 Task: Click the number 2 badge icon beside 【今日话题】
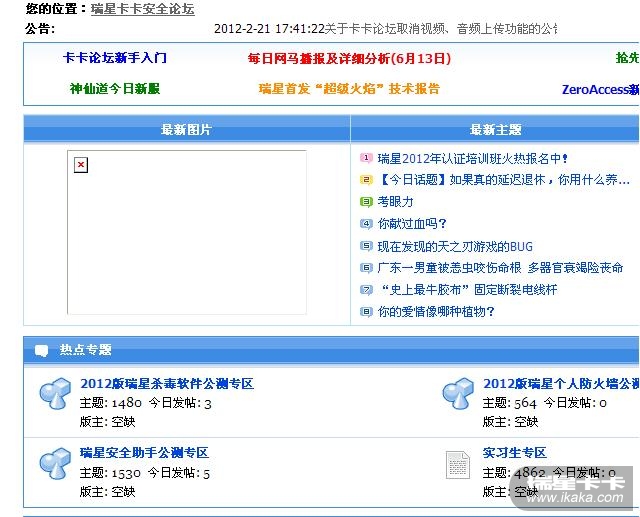click(x=366, y=180)
